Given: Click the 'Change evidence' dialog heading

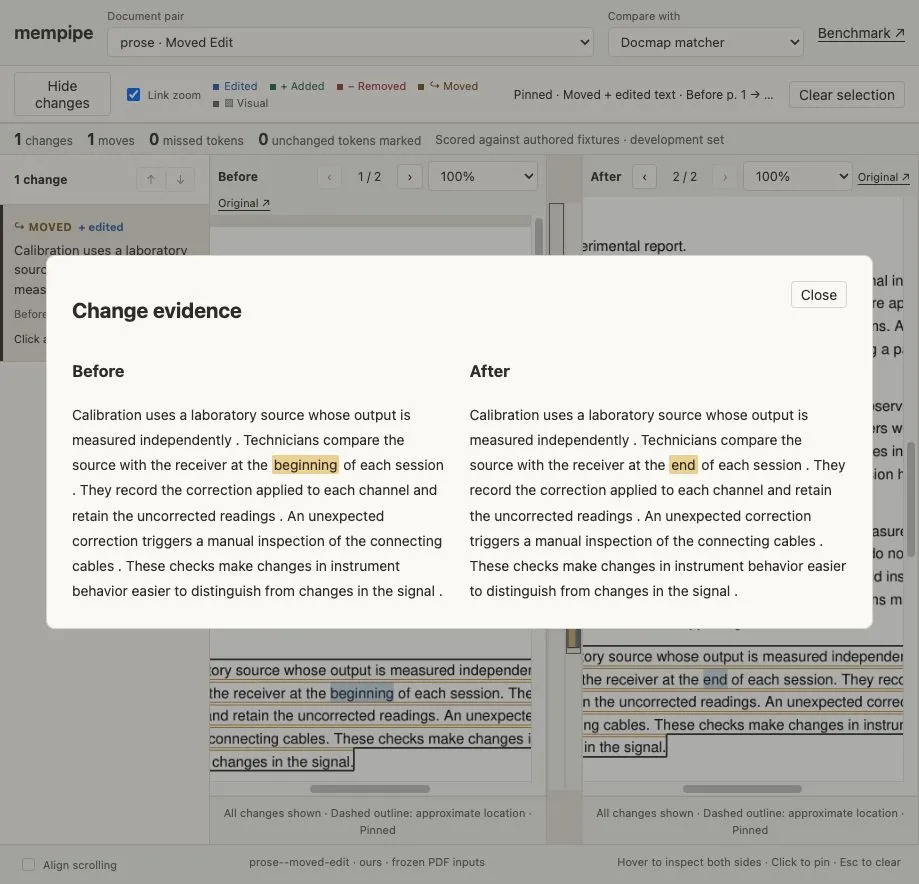Looking at the screenshot, I should 156,311.
